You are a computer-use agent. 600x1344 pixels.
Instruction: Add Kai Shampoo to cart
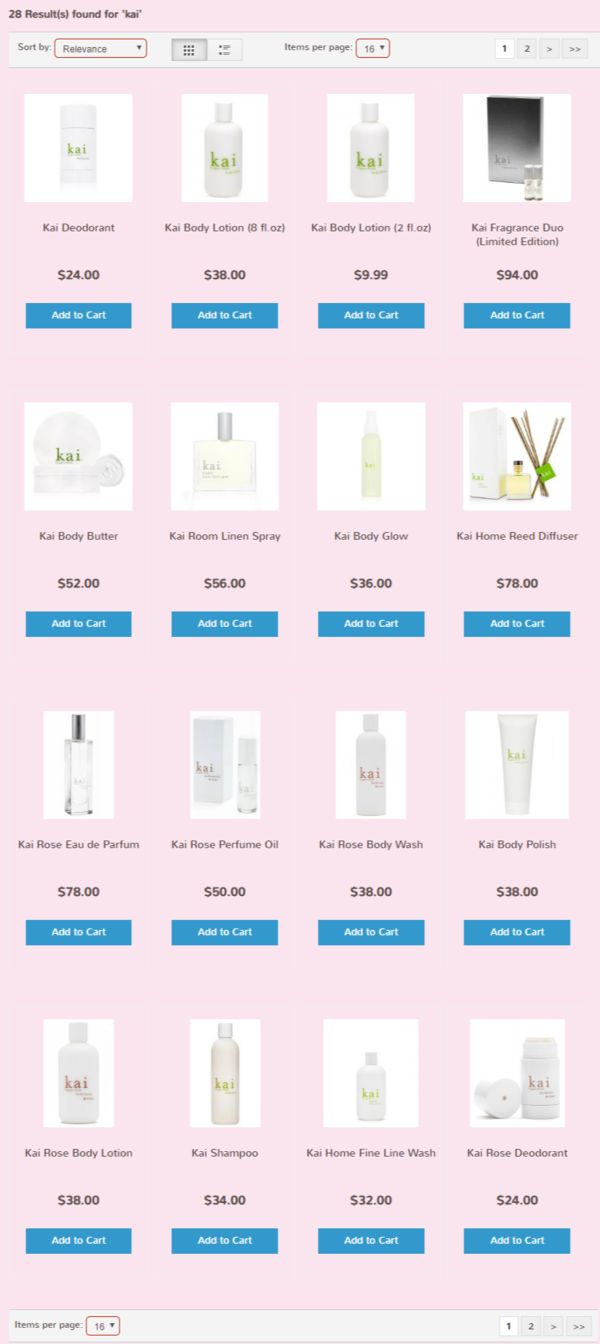(225, 1241)
